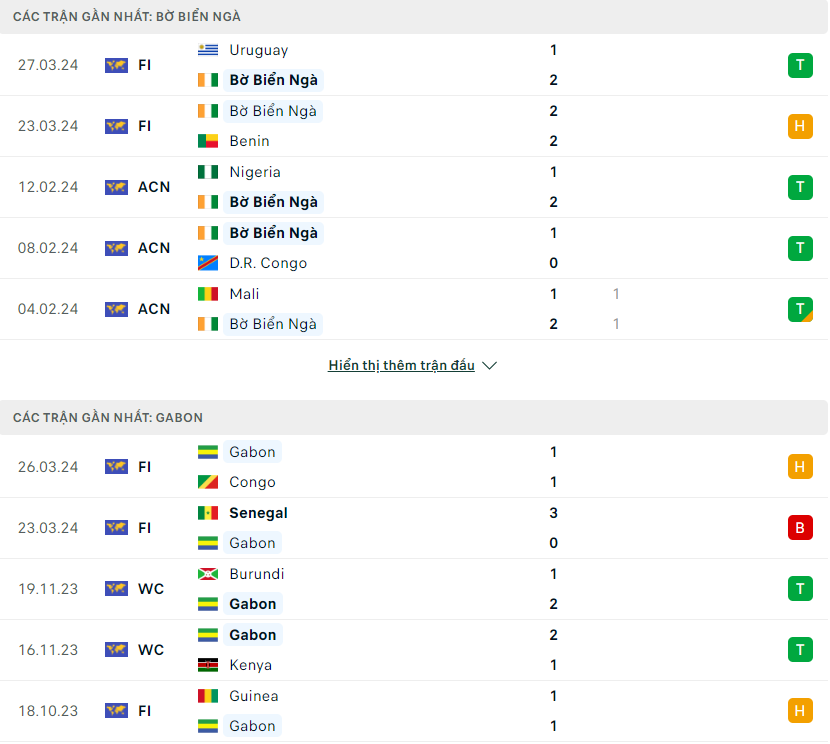Open the 04.02.24 Mali match row

point(414,309)
